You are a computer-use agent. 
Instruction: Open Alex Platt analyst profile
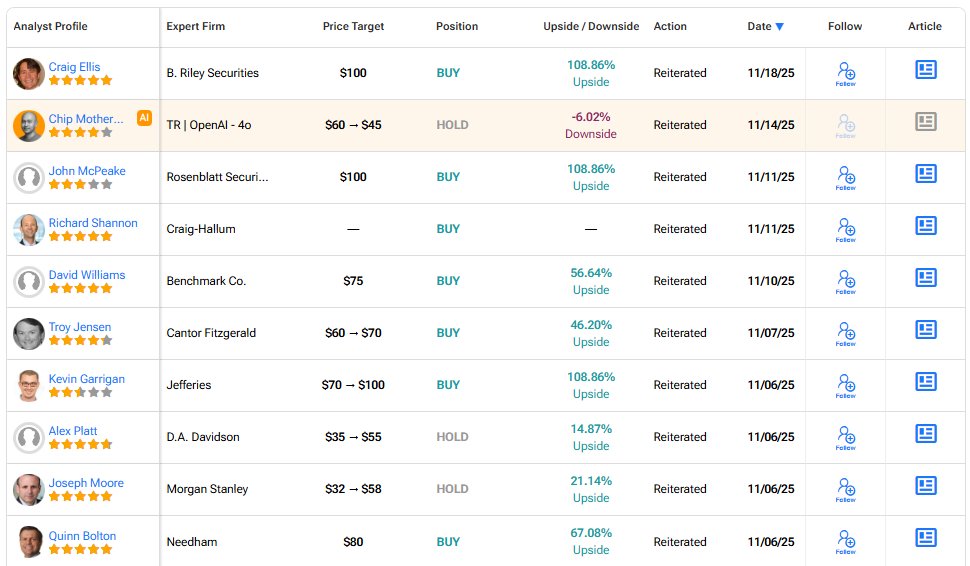(x=73, y=431)
